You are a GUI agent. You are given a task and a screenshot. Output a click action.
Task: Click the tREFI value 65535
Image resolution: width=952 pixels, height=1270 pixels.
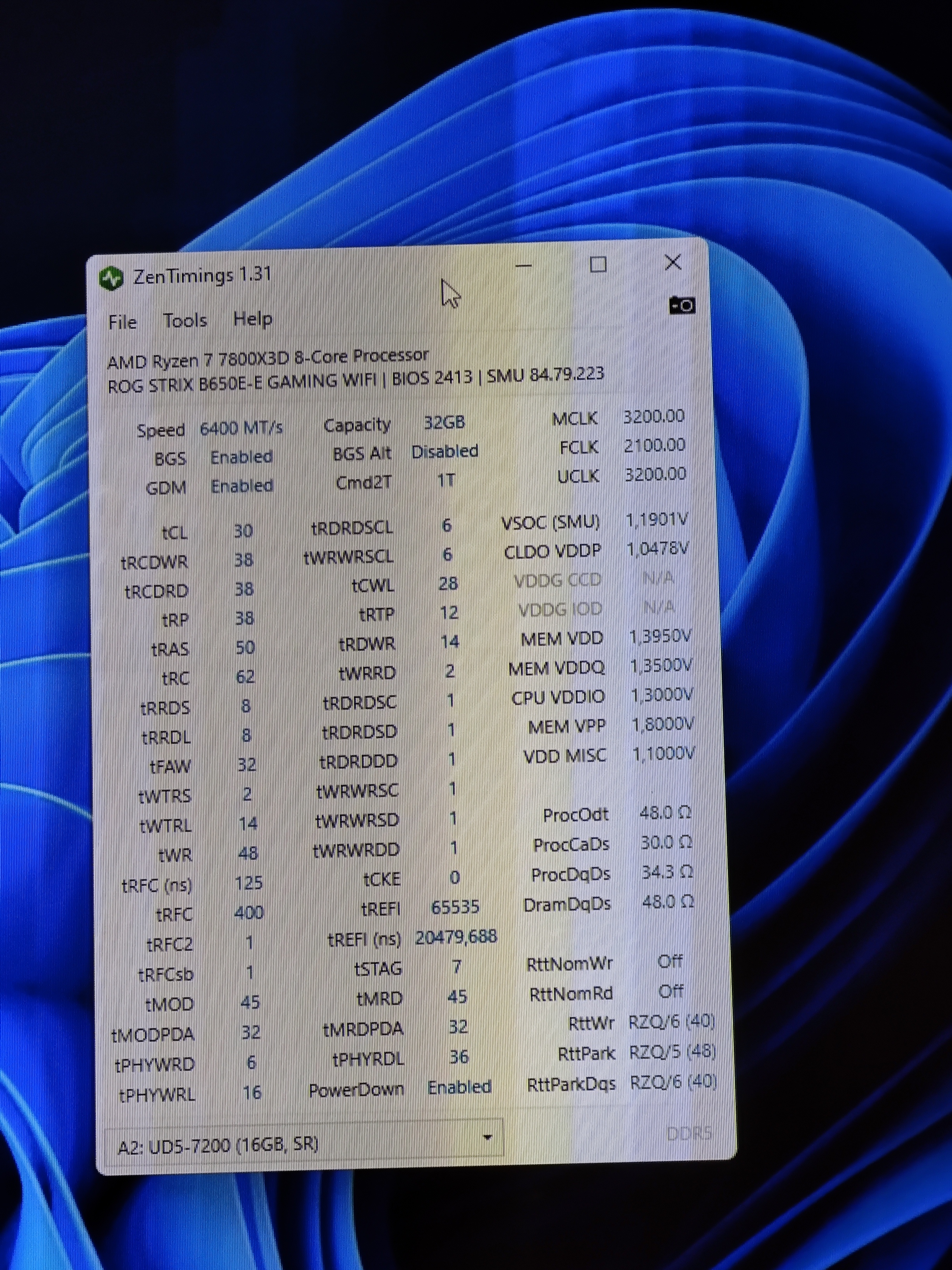tap(455, 907)
